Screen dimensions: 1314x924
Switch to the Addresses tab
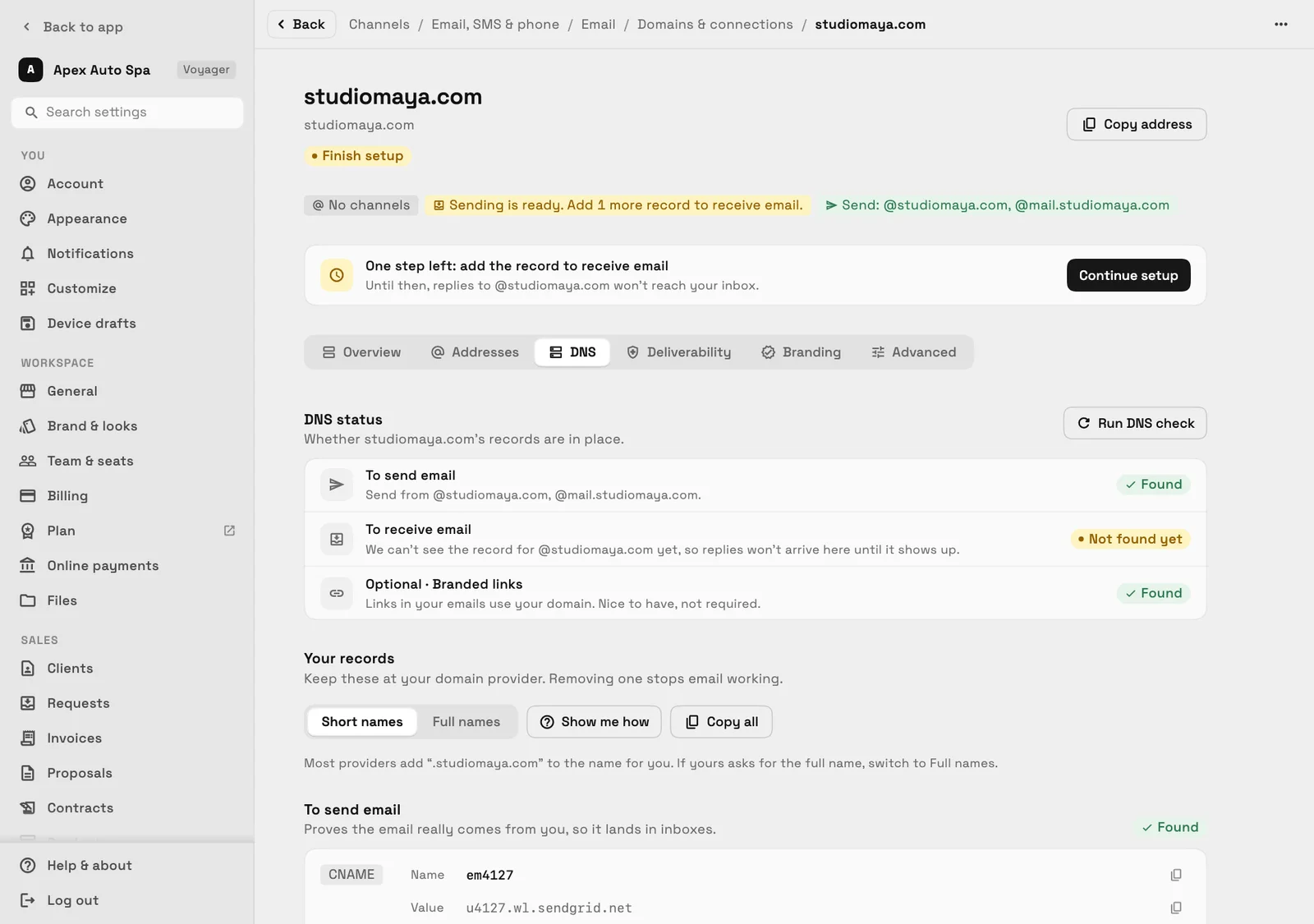click(475, 352)
